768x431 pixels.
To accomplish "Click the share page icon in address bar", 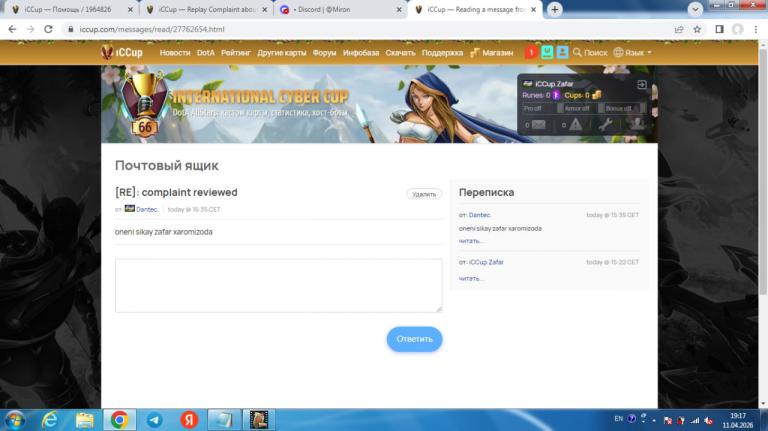I will 679,29.
